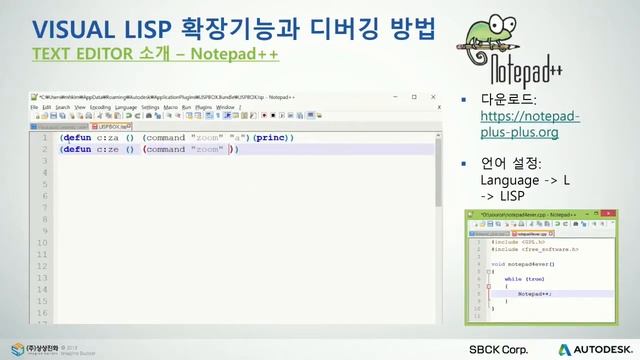The image size is (640, 360).
Task: Click the Undo icon in notepad4ever window
Action: click(557, 224)
